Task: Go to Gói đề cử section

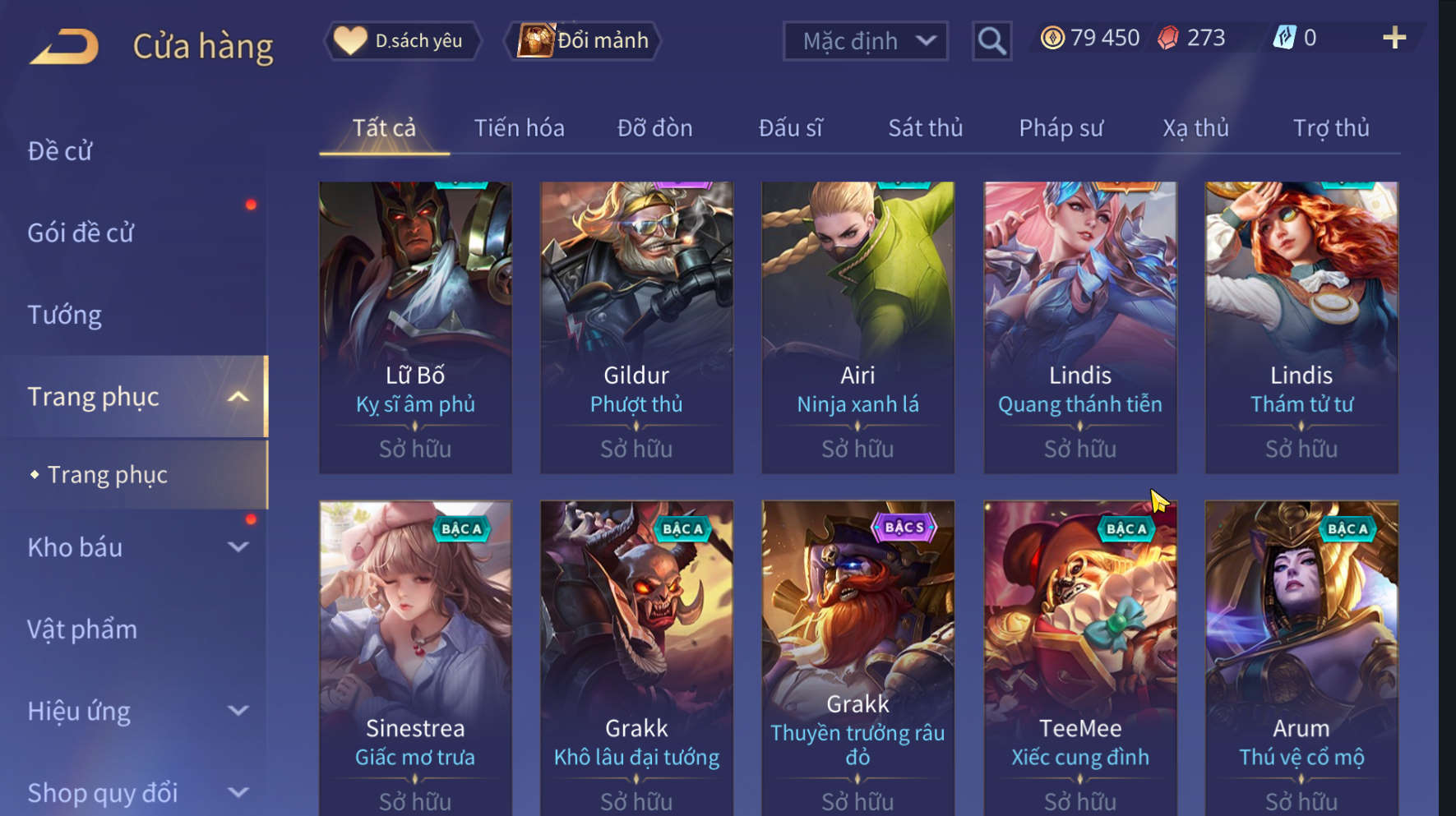Action: 81,233
